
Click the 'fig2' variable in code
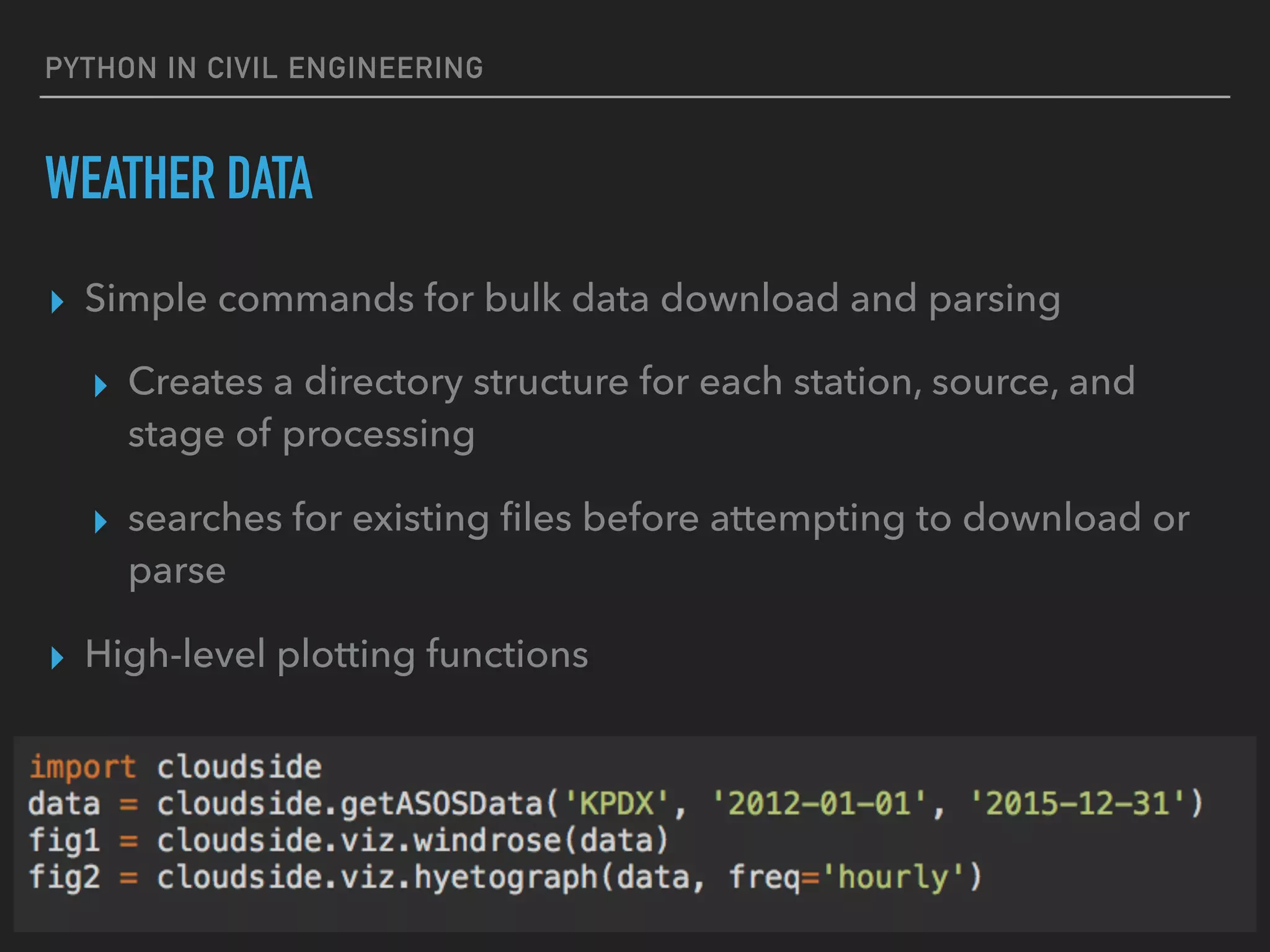point(64,877)
